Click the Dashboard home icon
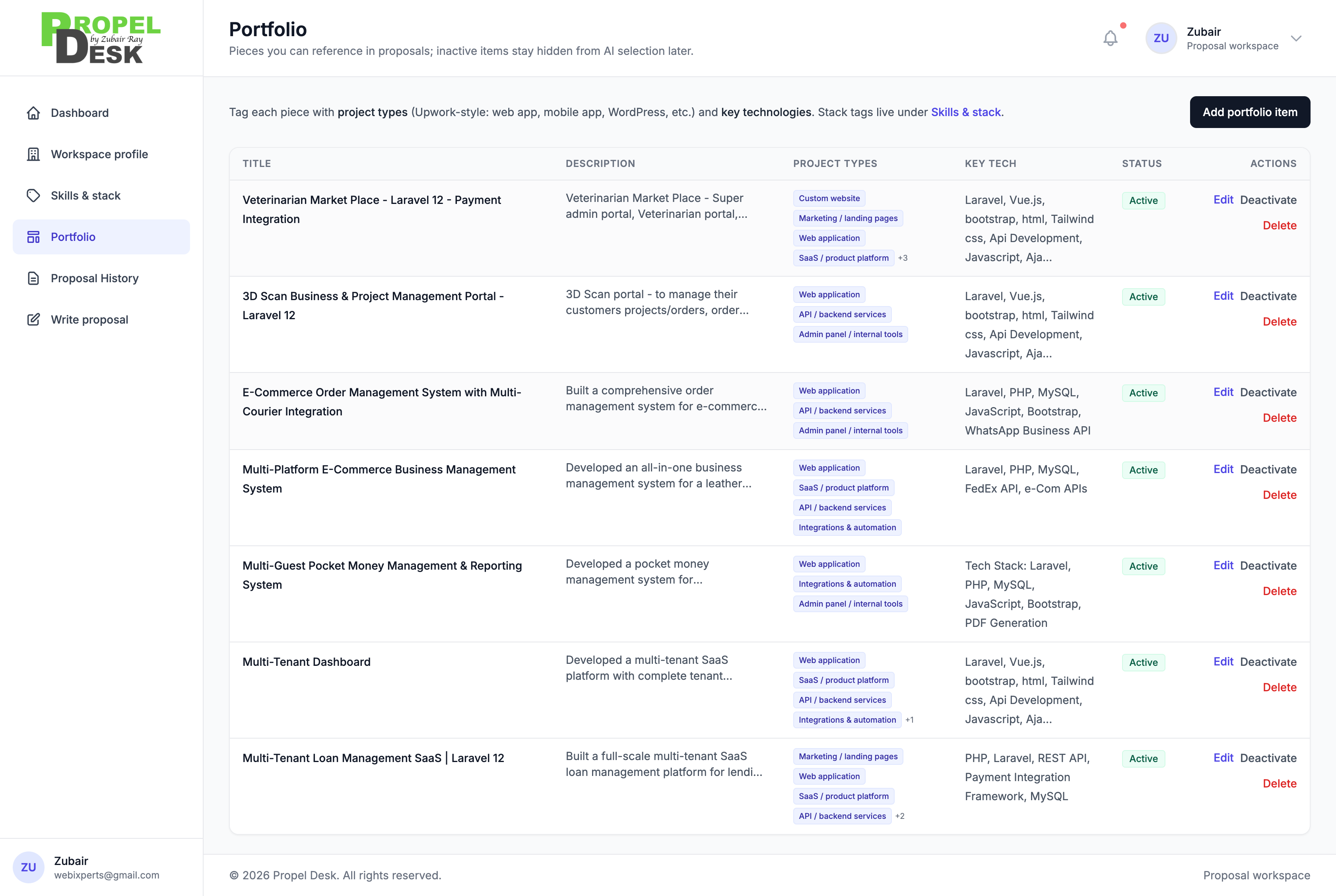This screenshot has width=1336, height=896. pos(34,113)
